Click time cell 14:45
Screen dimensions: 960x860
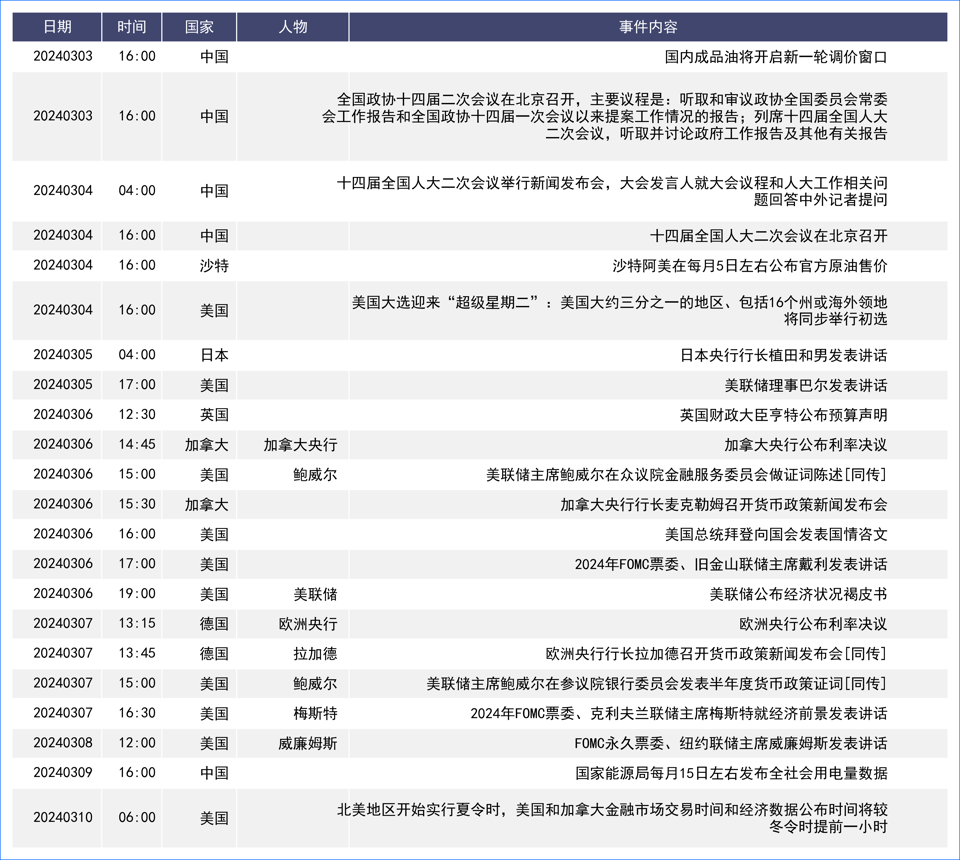click(137, 444)
